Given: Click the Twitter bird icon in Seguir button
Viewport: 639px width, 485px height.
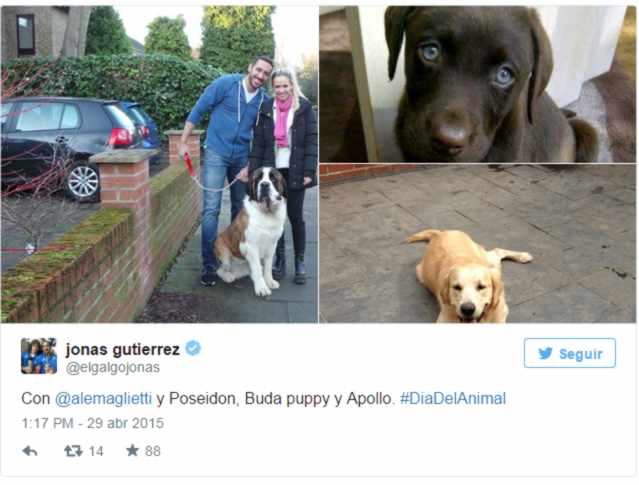Looking at the screenshot, I should 545,353.
